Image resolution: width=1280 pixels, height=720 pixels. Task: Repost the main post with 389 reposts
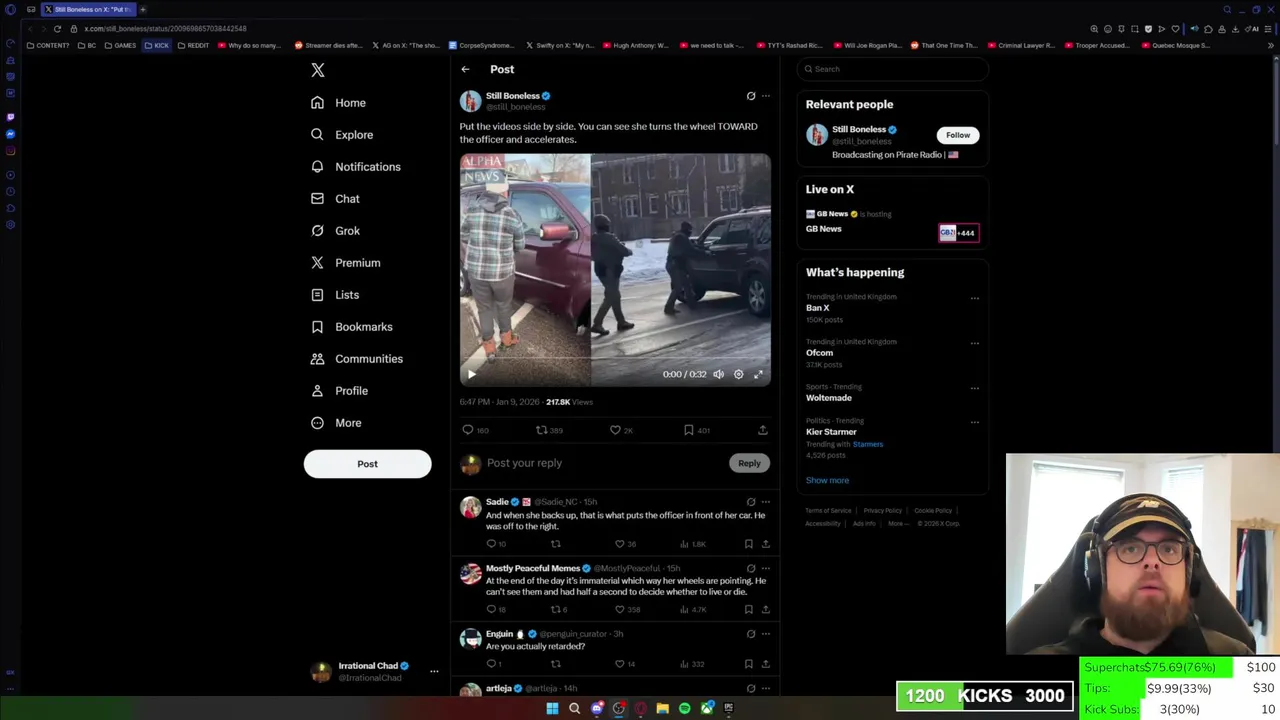pos(549,430)
